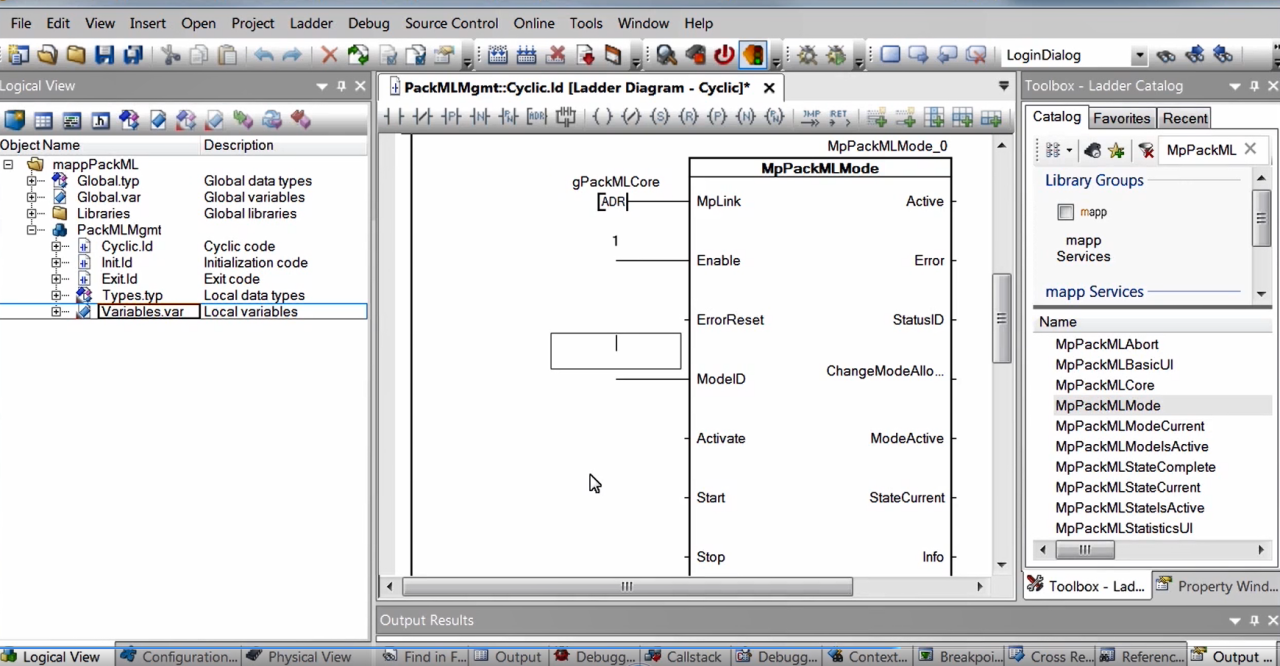1280x666 pixels.
Task: Select MpPackMLCore from the catalog list
Action: pos(1104,385)
